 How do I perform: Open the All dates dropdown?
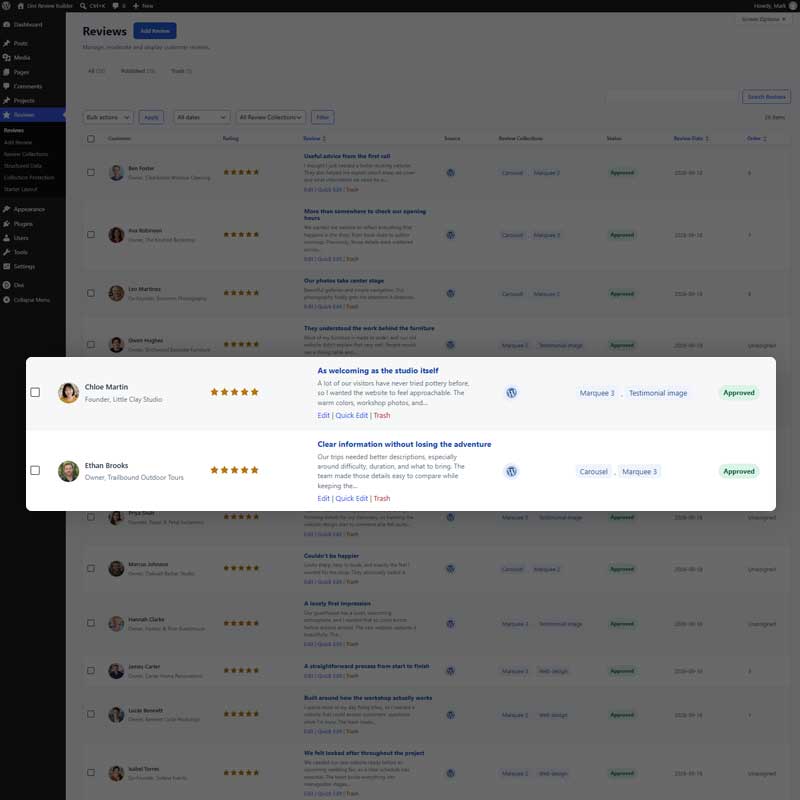202,117
